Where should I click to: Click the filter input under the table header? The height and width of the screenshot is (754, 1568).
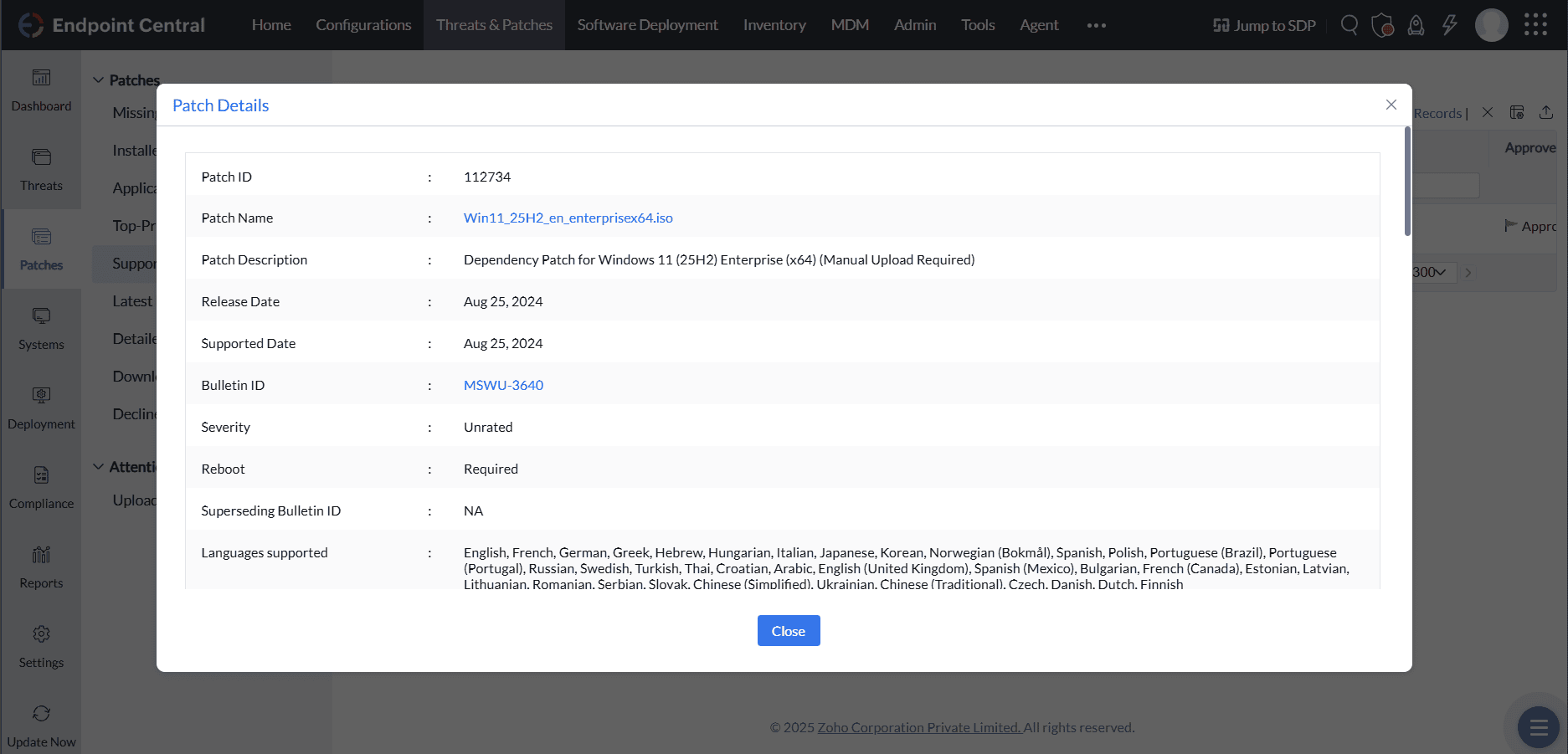point(1444,185)
